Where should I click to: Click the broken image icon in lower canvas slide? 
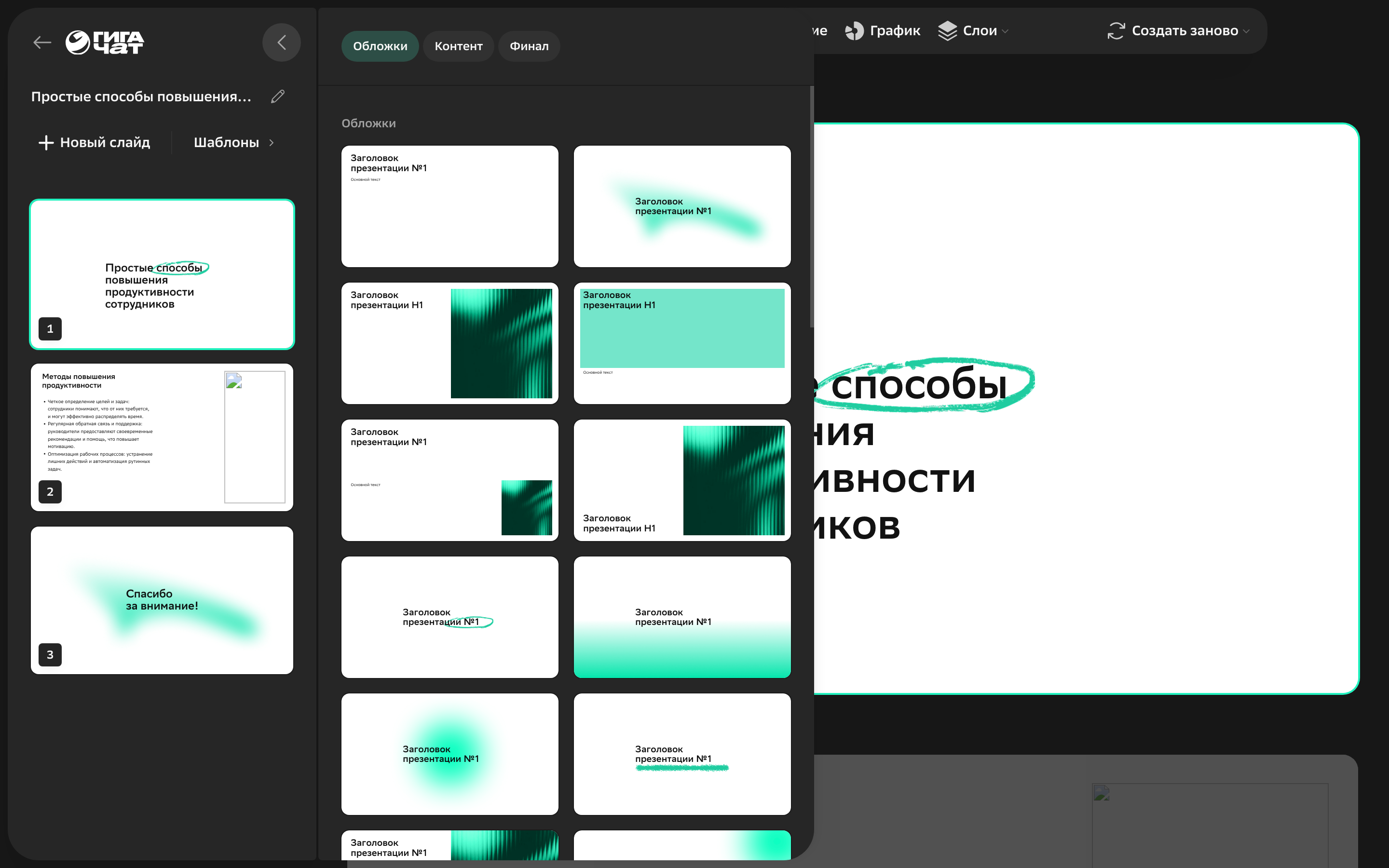(1102, 793)
